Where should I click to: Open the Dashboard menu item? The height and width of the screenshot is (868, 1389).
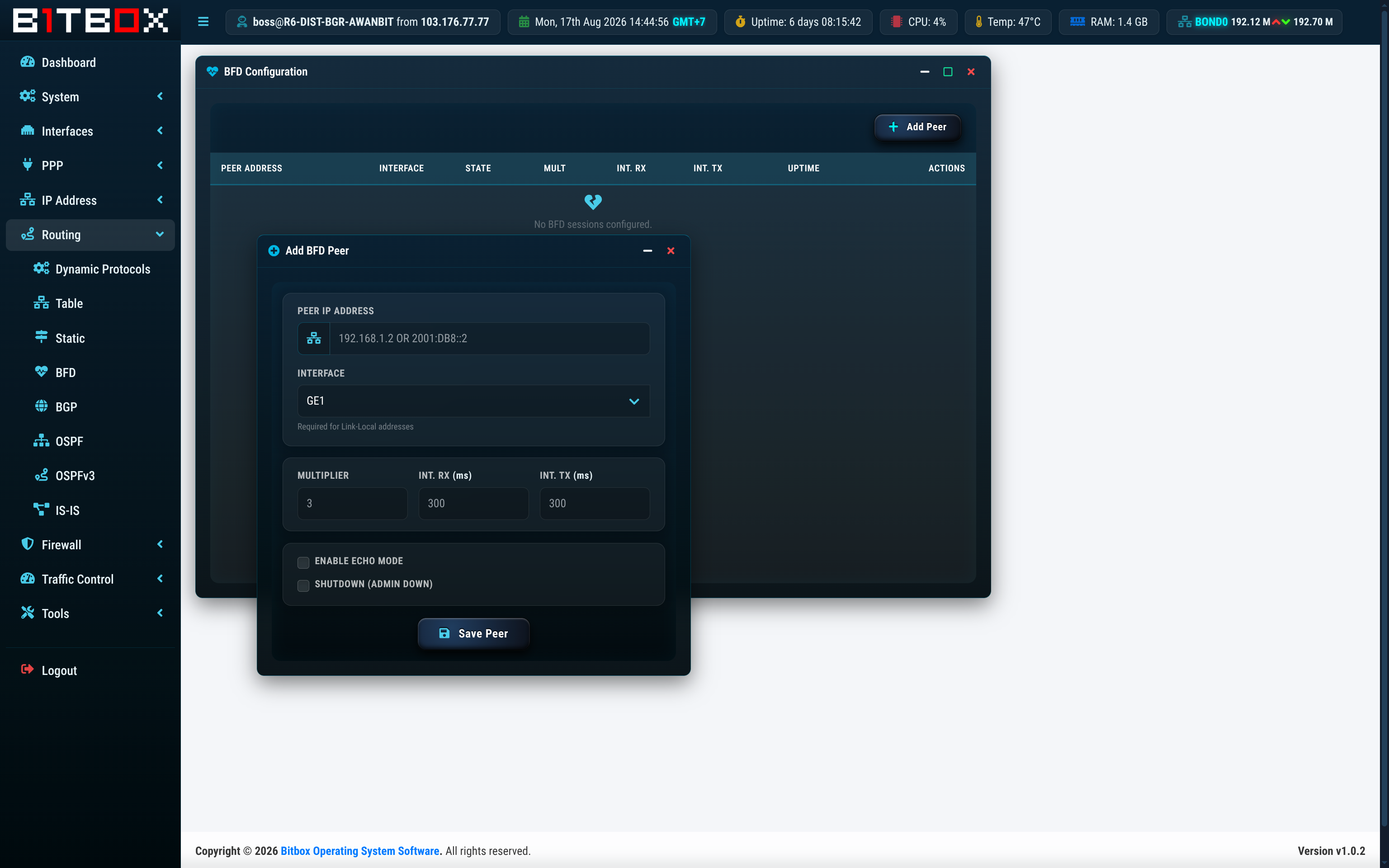(91, 62)
